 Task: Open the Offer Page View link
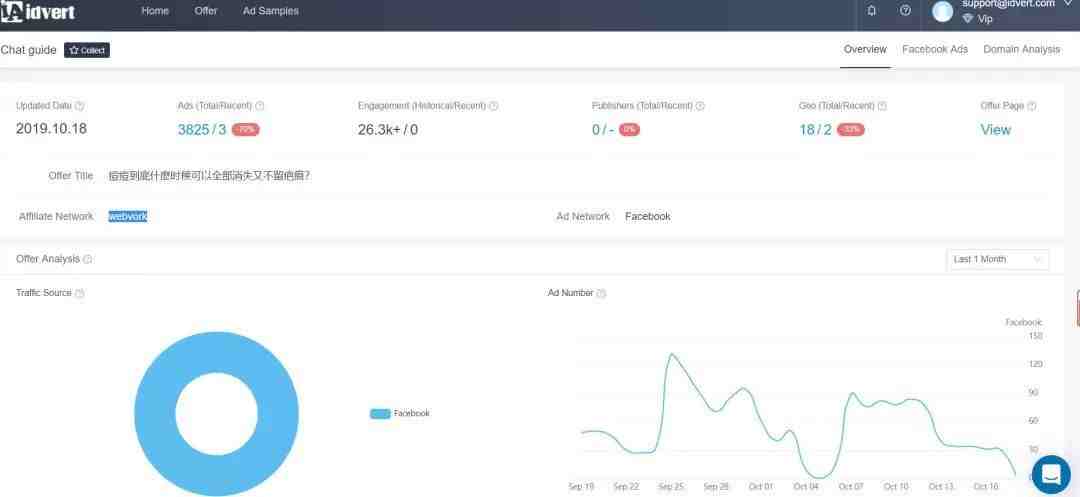995,130
